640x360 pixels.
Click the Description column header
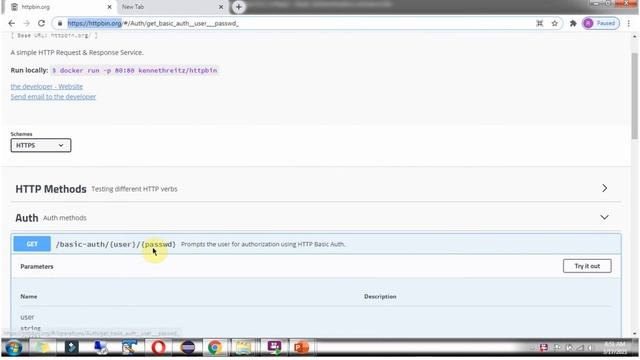coord(380,296)
